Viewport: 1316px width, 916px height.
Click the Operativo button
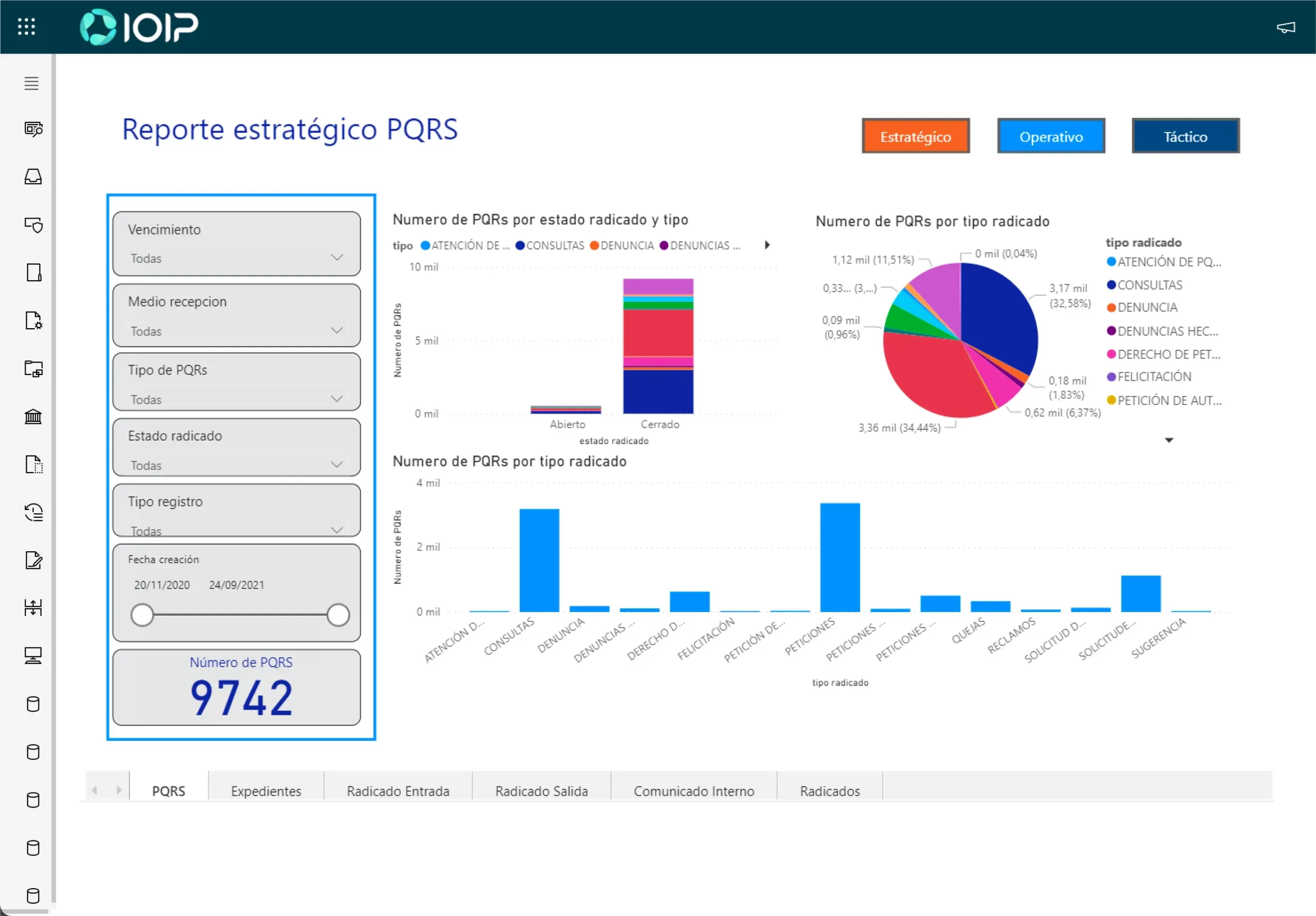(1051, 136)
